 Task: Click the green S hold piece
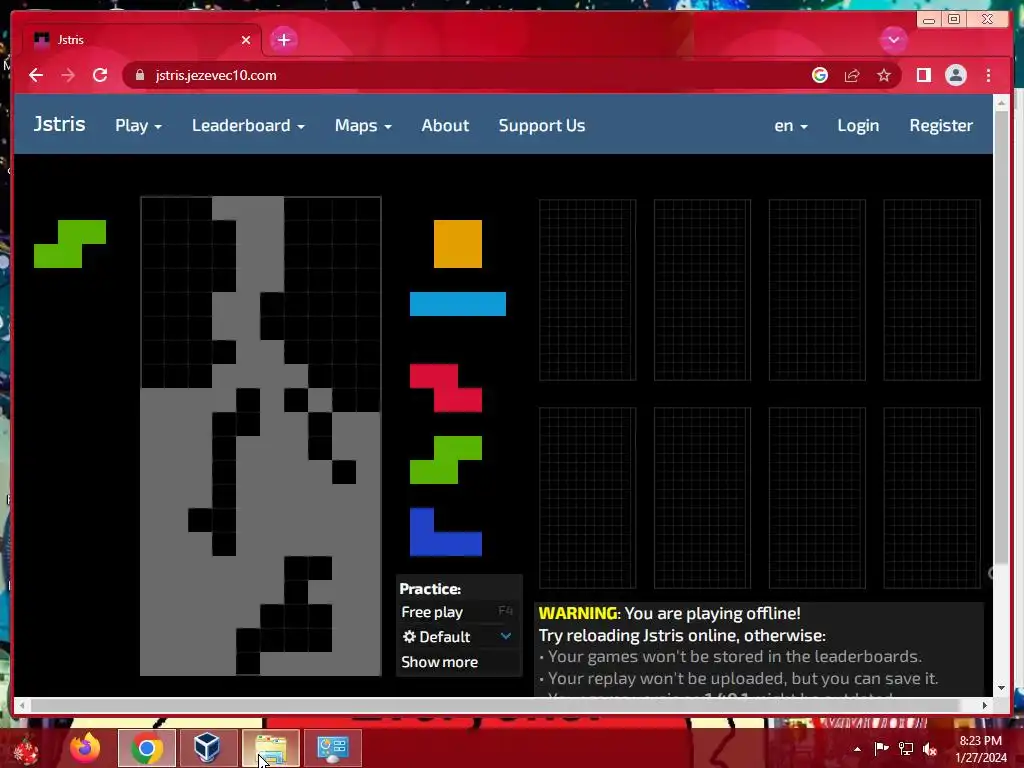(70, 244)
